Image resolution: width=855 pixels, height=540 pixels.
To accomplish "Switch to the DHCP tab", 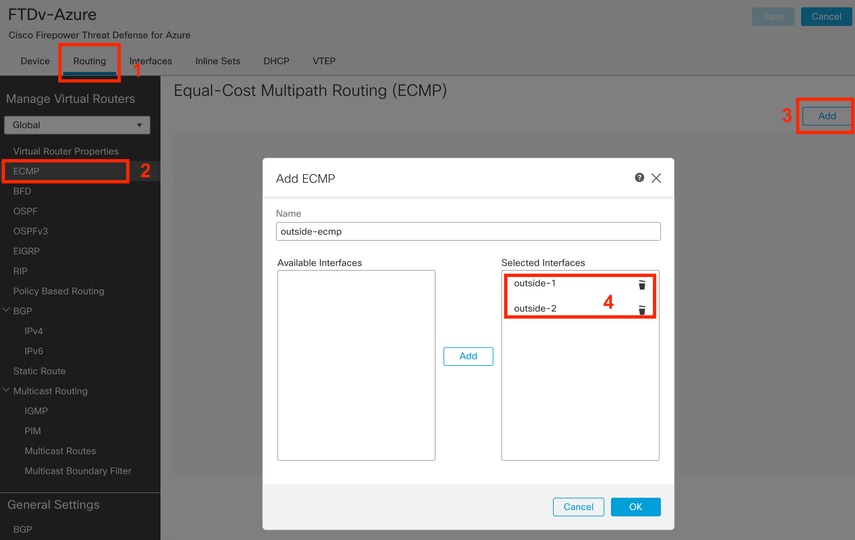I will tap(276, 61).
